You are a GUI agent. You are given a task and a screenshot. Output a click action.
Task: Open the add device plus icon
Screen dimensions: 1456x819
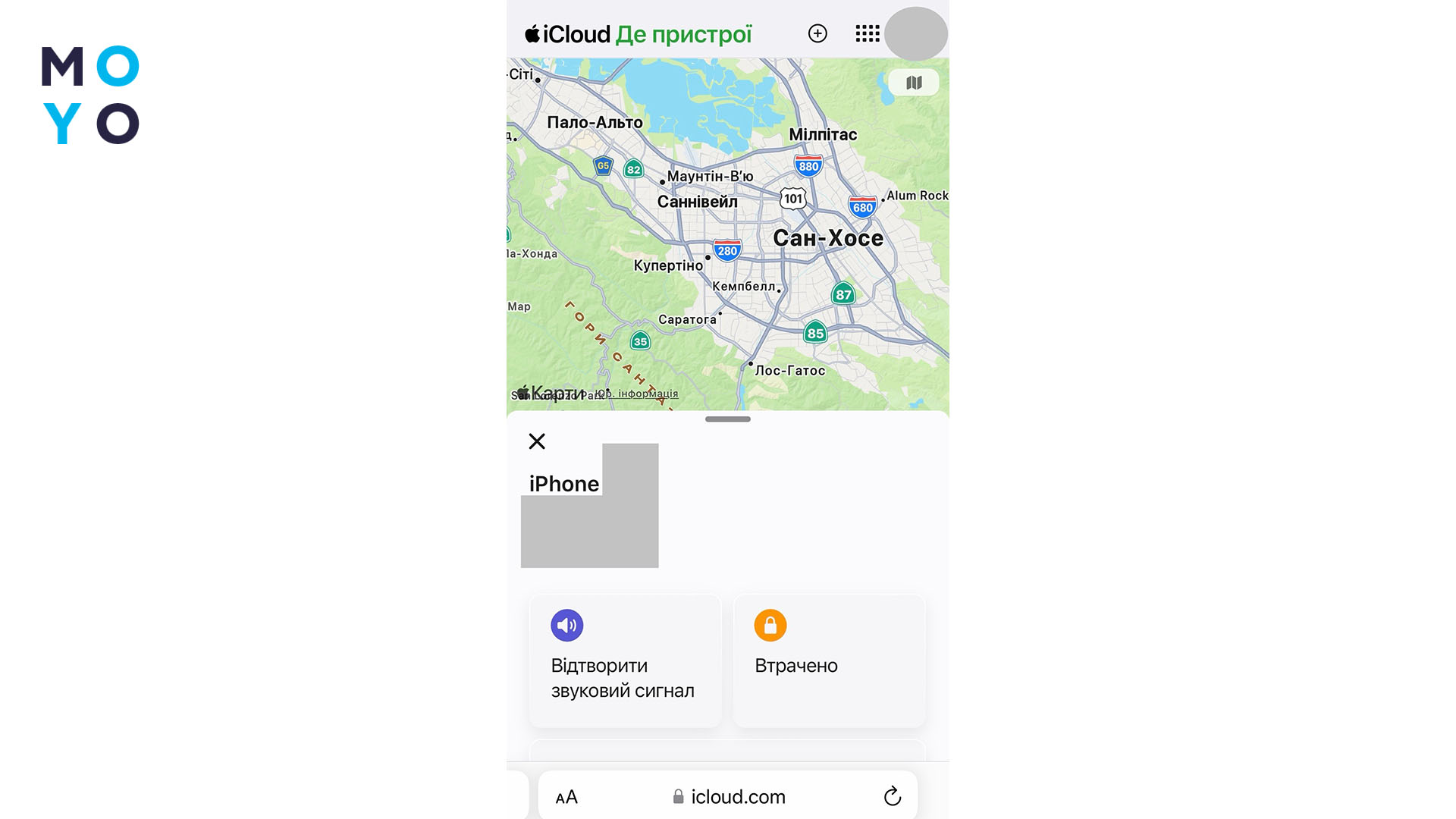(817, 33)
